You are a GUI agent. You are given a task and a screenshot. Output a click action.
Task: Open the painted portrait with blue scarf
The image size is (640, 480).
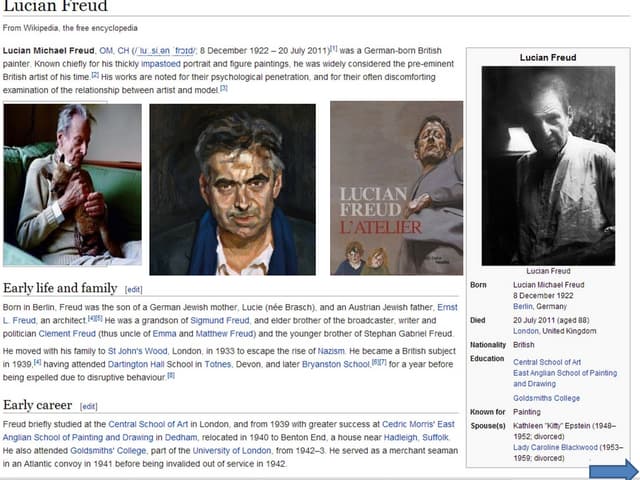[x=232, y=188]
